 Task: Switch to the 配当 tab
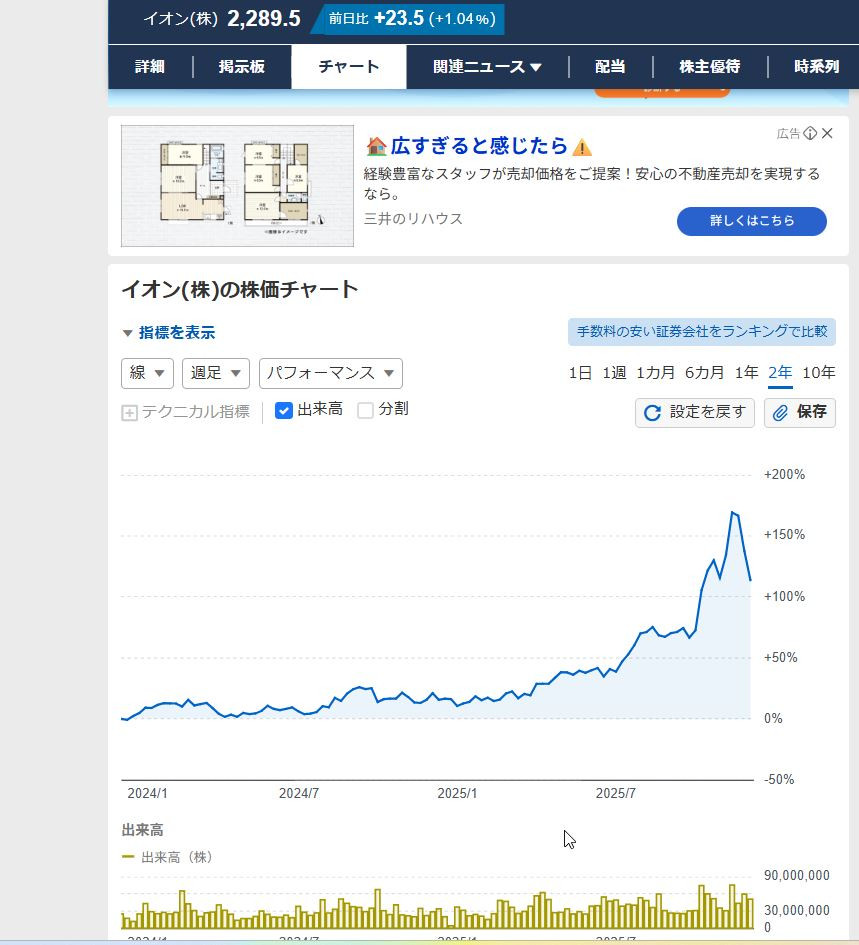[610, 67]
